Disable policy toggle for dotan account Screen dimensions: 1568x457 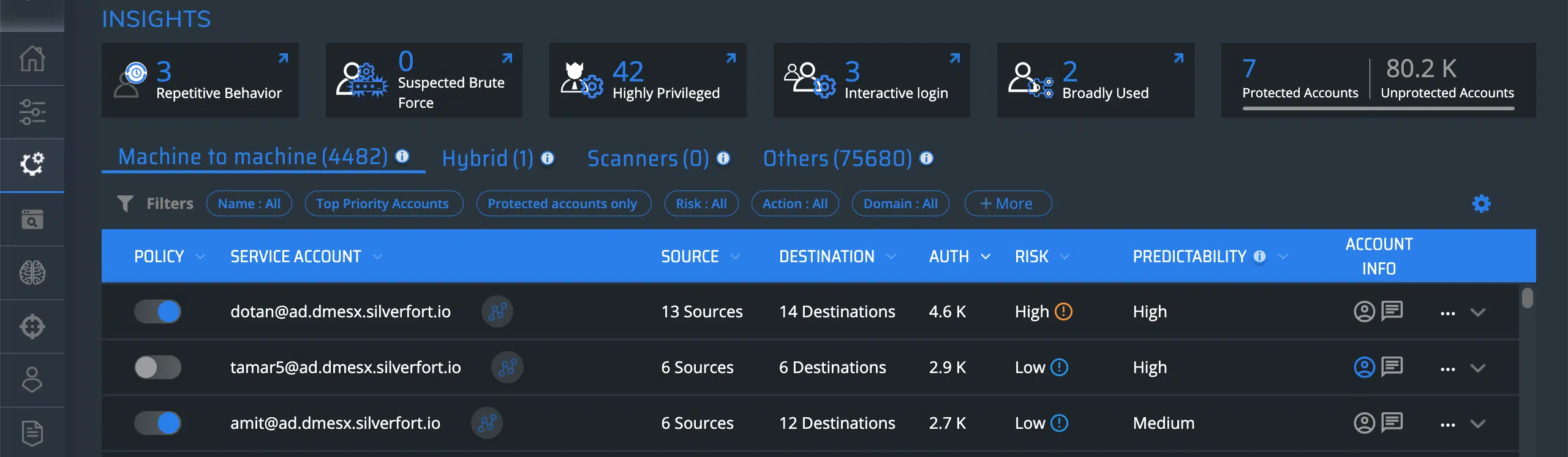click(157, 311)
